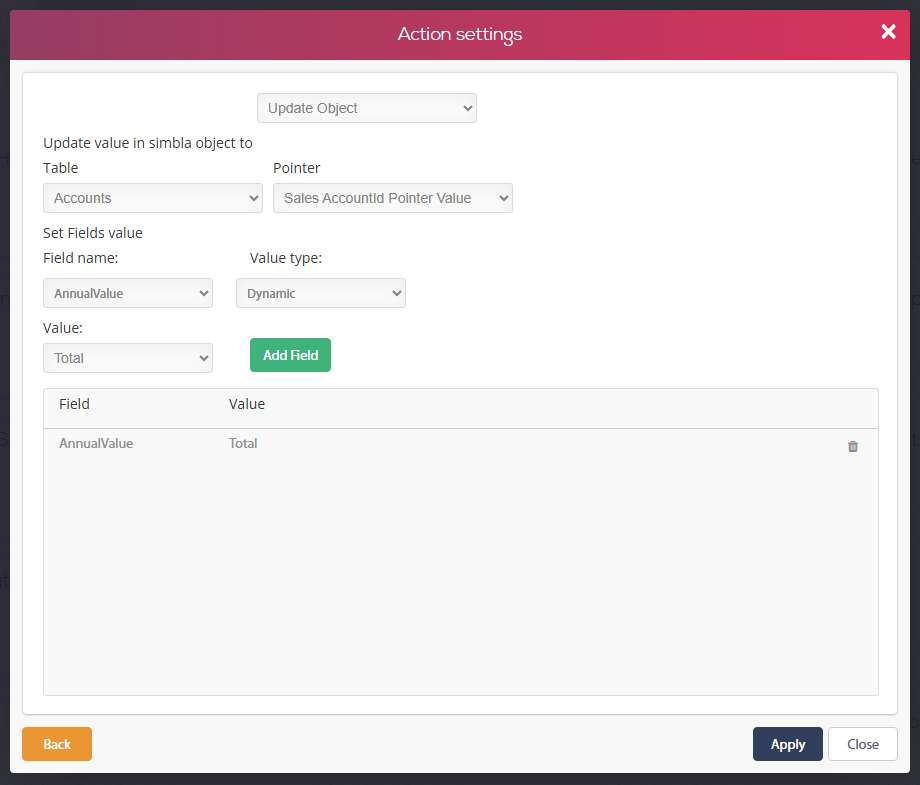920x785 pixels.
Task: Open the Accounts table dropdown
Action: click(153, 198)
